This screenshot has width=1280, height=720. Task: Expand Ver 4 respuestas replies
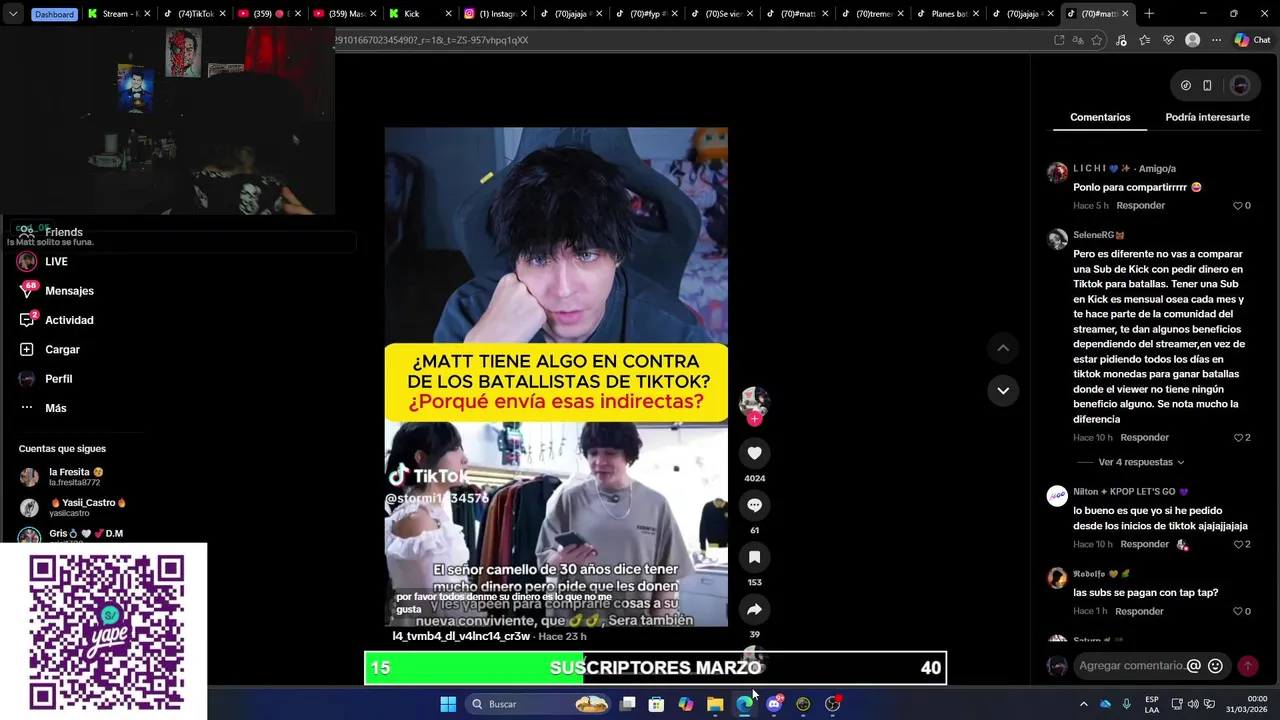coord(1141,462)
